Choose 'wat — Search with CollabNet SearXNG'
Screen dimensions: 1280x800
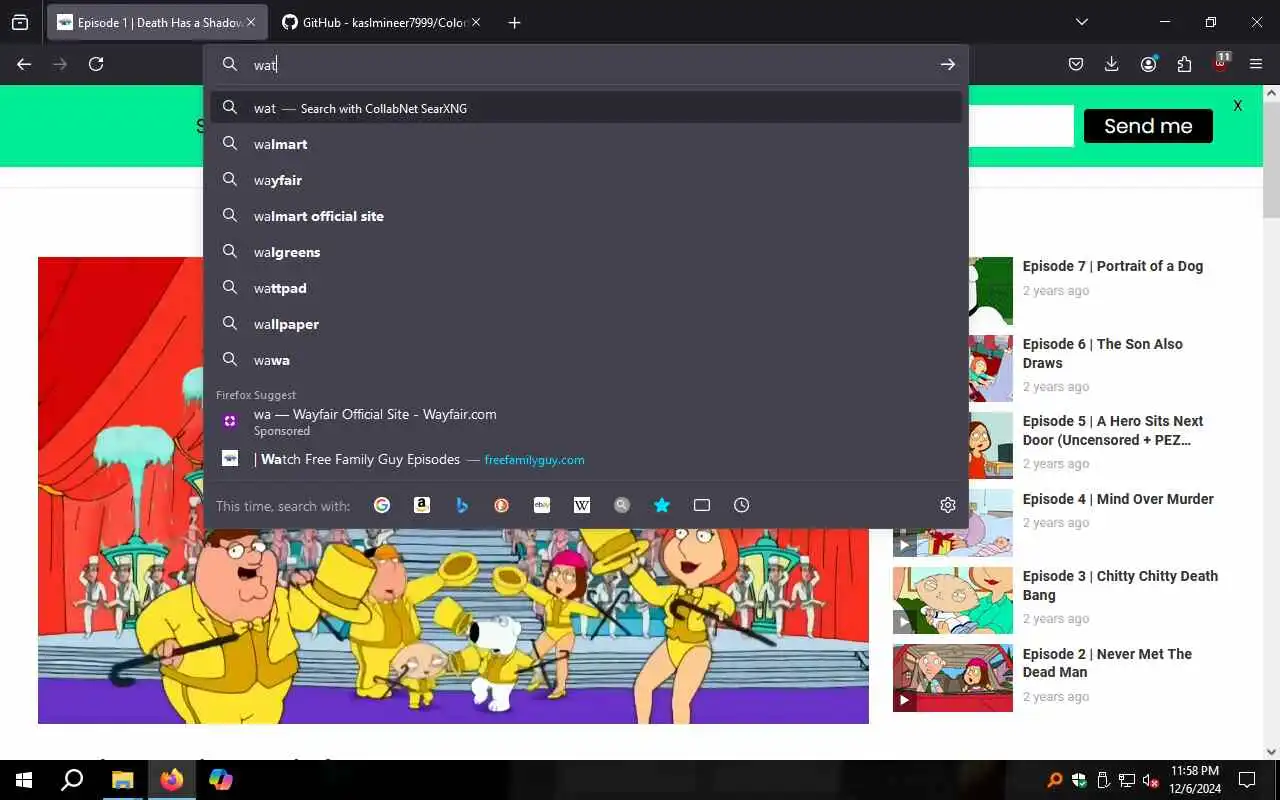pyautogui.click(x=586, y=108)
